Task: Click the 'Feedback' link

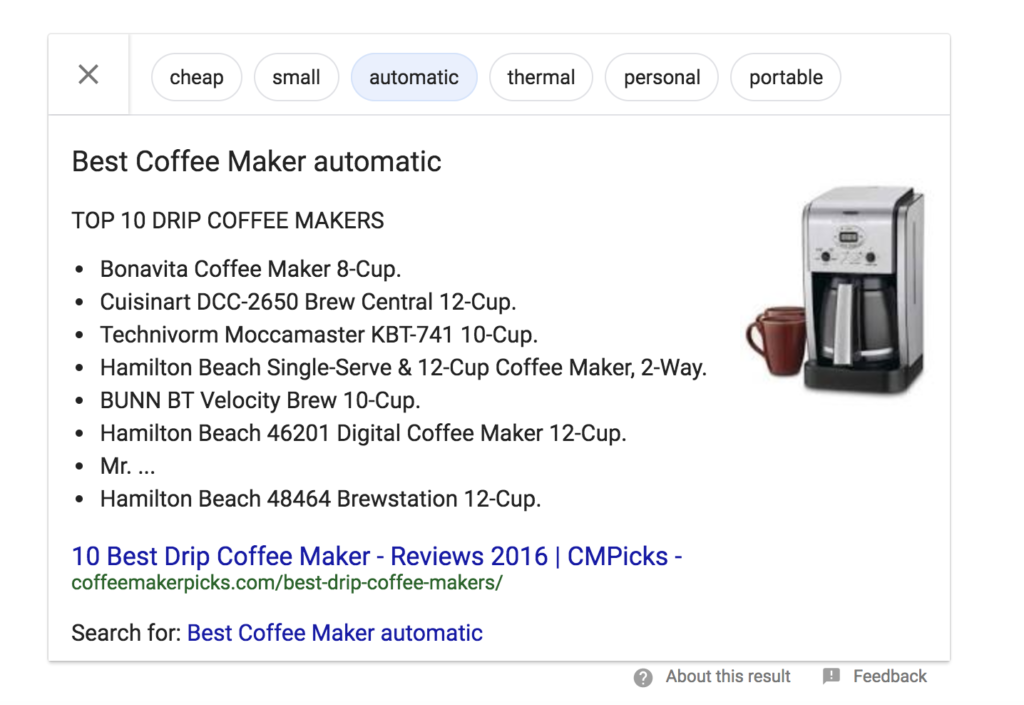Action: [890, 676]
